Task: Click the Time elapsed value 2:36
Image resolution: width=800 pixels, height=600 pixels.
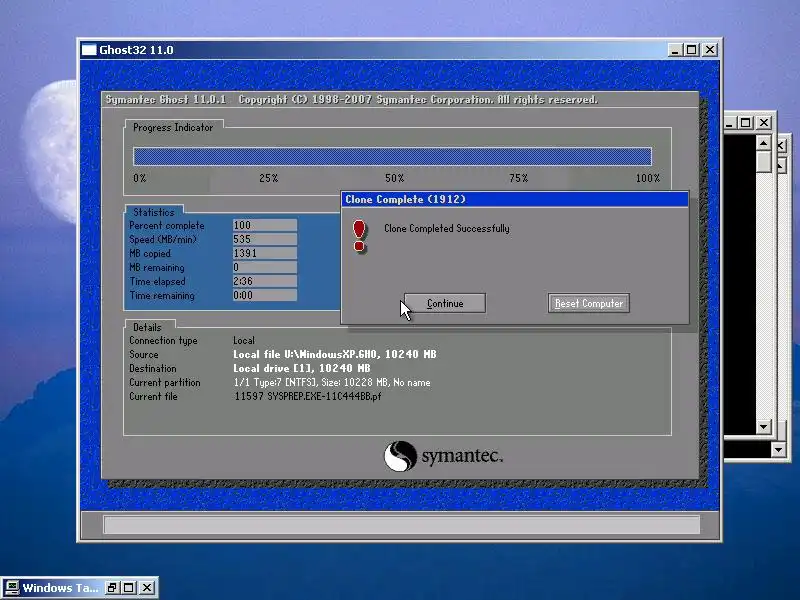Action: pyautogui.click(x=265, y=281)
